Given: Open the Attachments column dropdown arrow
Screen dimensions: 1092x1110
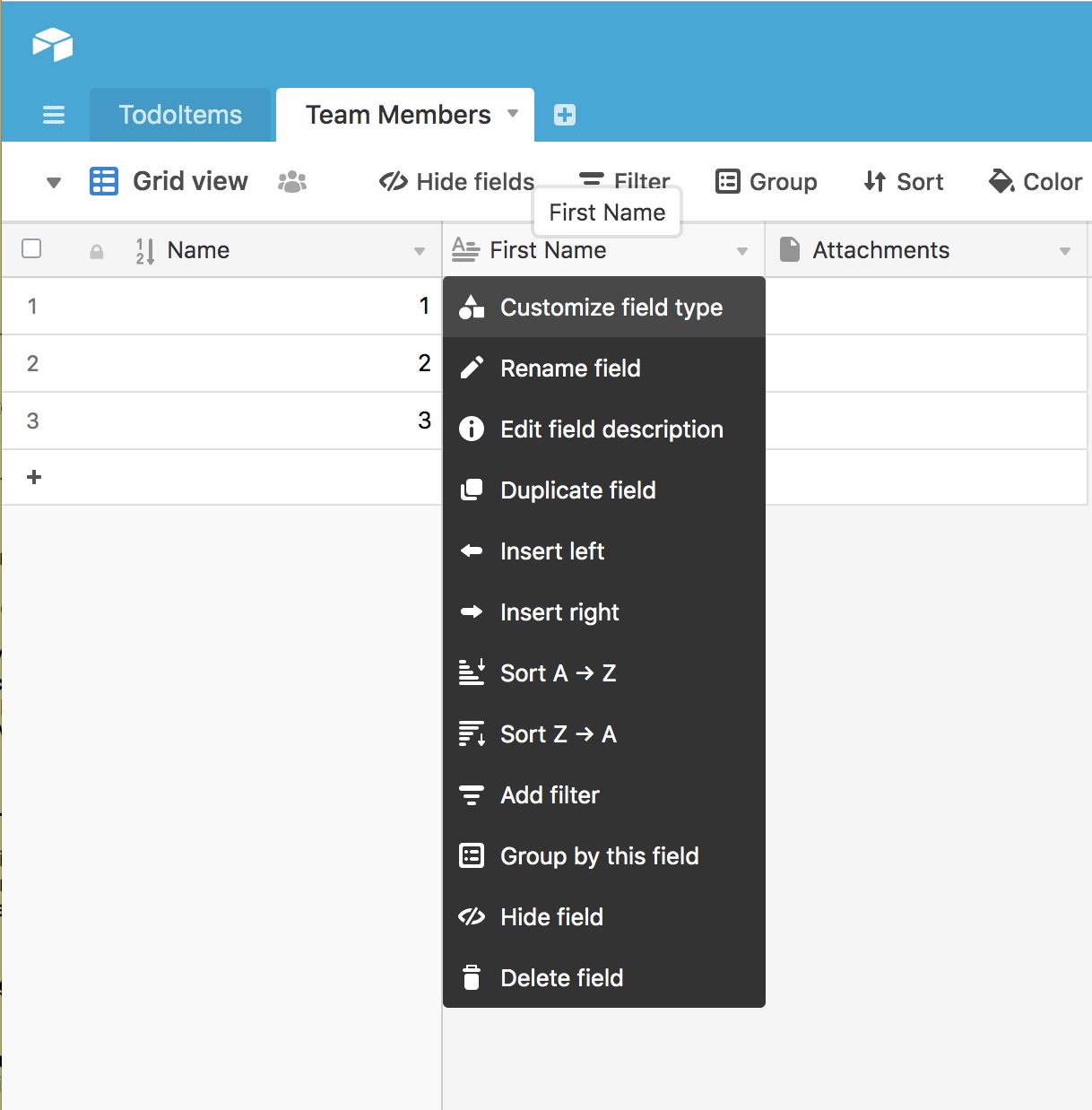Looking at the screenshot, I should (x=1065, y=251).
